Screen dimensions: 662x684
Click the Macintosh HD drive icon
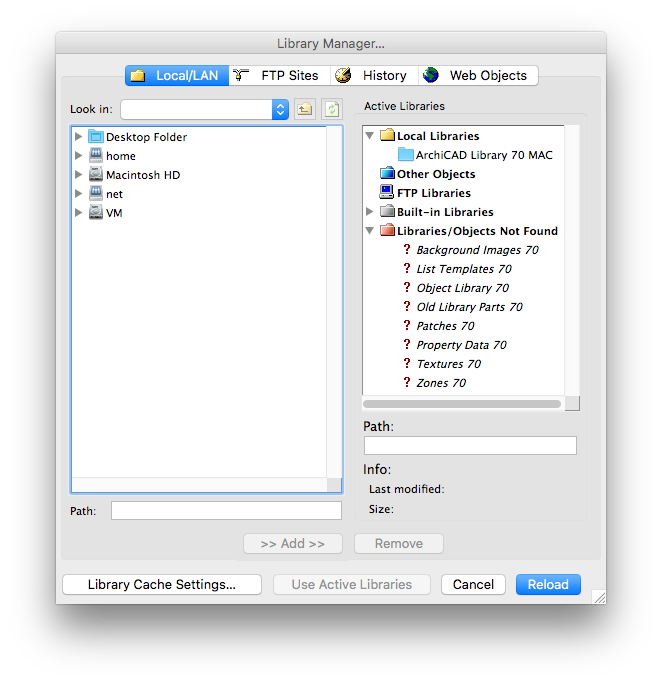click(96, 174)
